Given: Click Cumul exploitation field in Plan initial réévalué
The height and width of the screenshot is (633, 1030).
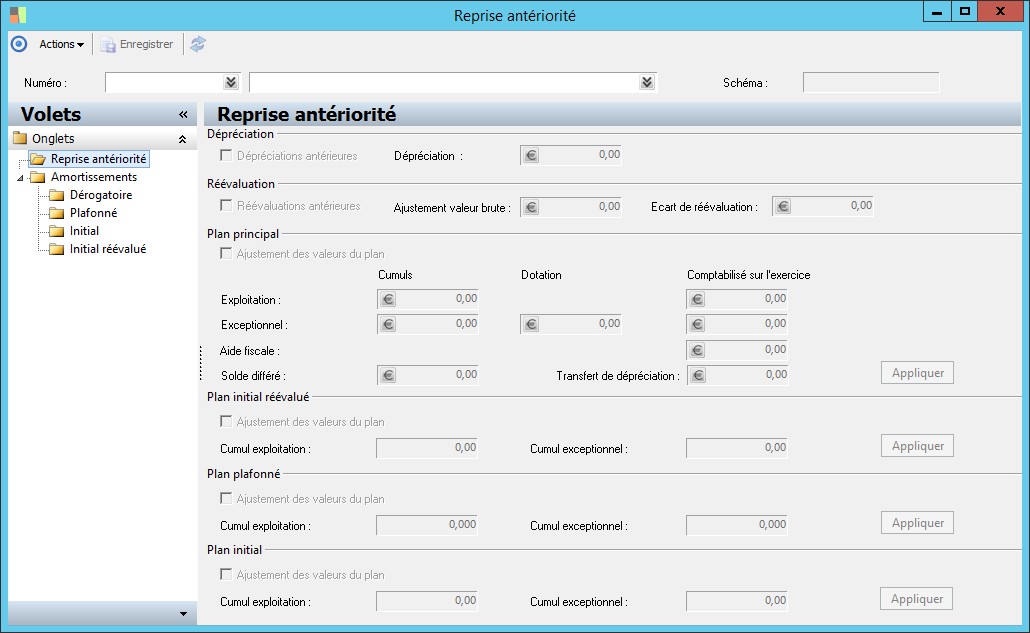Looking at the screenshot, I should (427, 448).
